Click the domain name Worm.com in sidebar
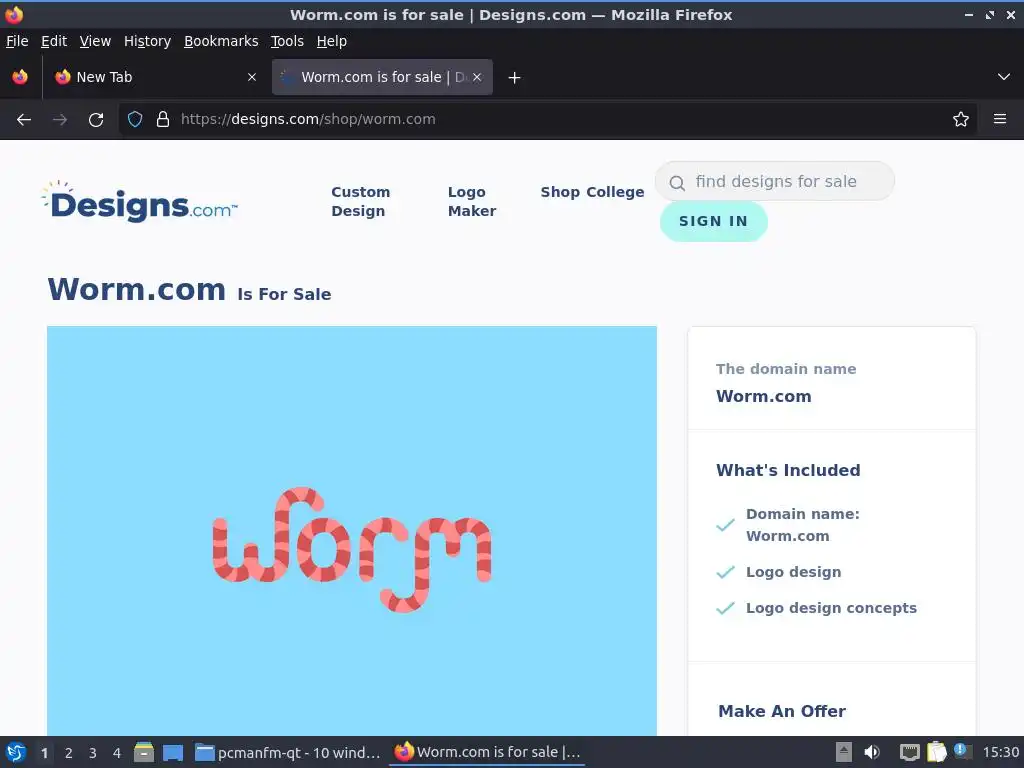This screenshot has height=768, width=1024. 763,396
